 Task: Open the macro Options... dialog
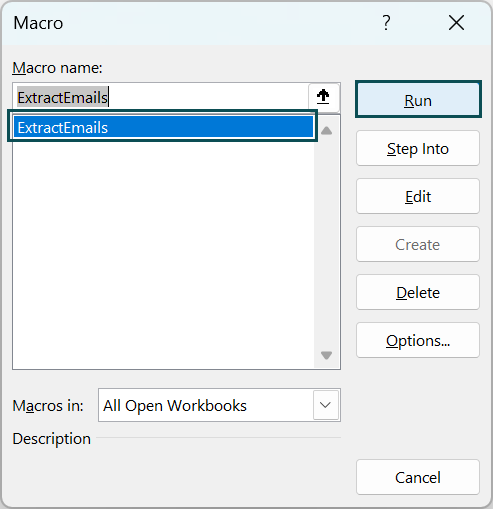pos(418,340)
